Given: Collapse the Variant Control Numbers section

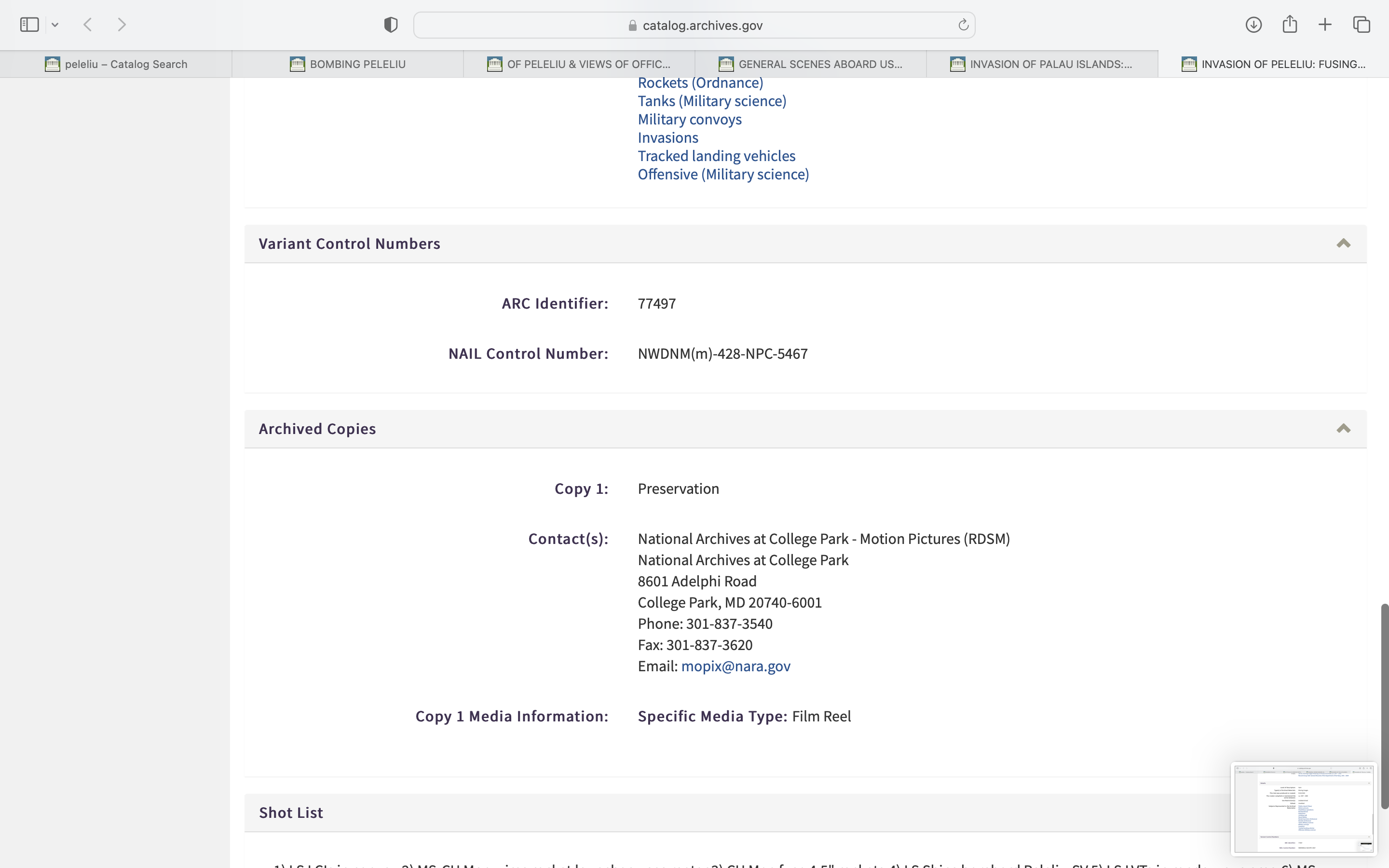Looking at the screenshot, I should 1343,244.
